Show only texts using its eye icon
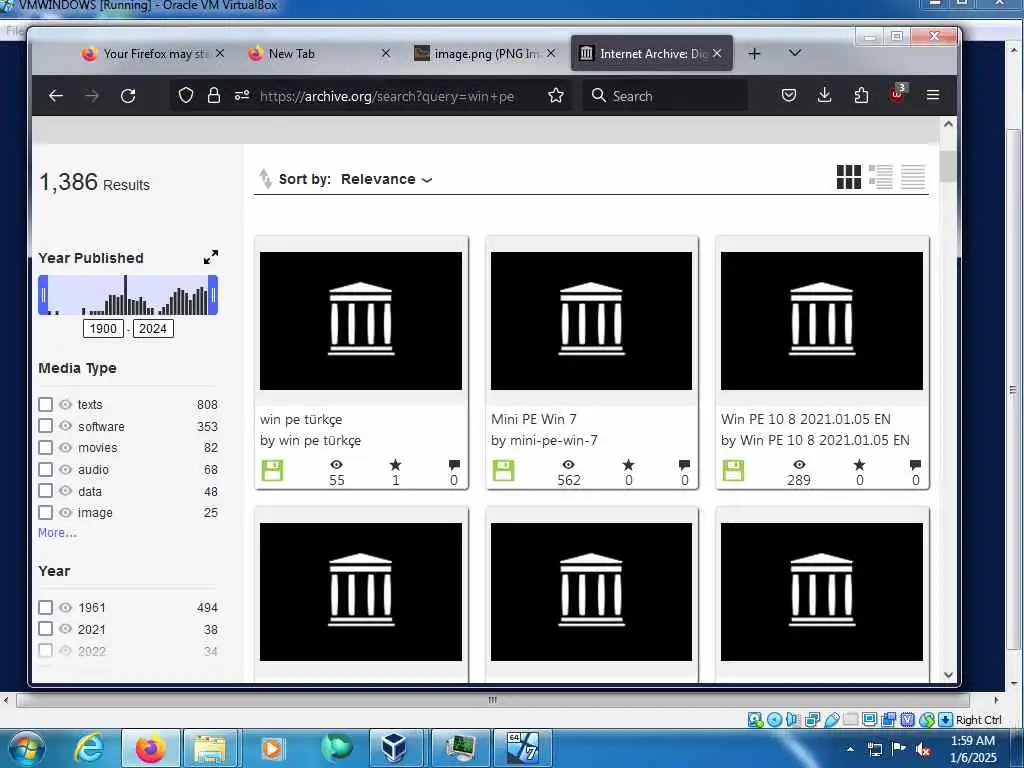This screenshot has width=1024, height=768. 65,404
